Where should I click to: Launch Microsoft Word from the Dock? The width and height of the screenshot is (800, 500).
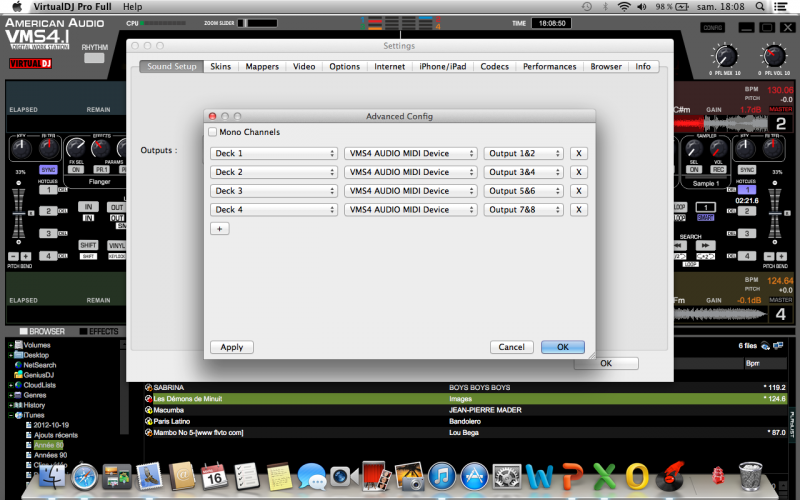click(x=539, y=477)
